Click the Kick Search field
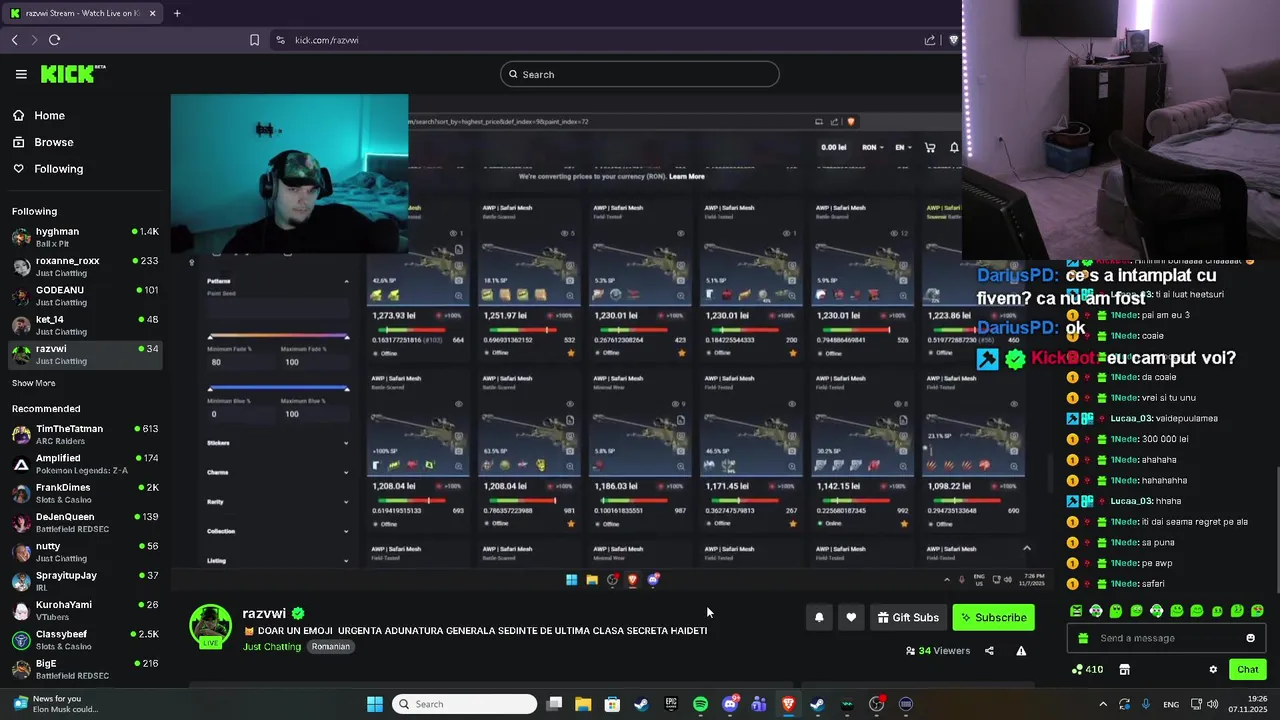1280x720 pixels. (640, 74)
